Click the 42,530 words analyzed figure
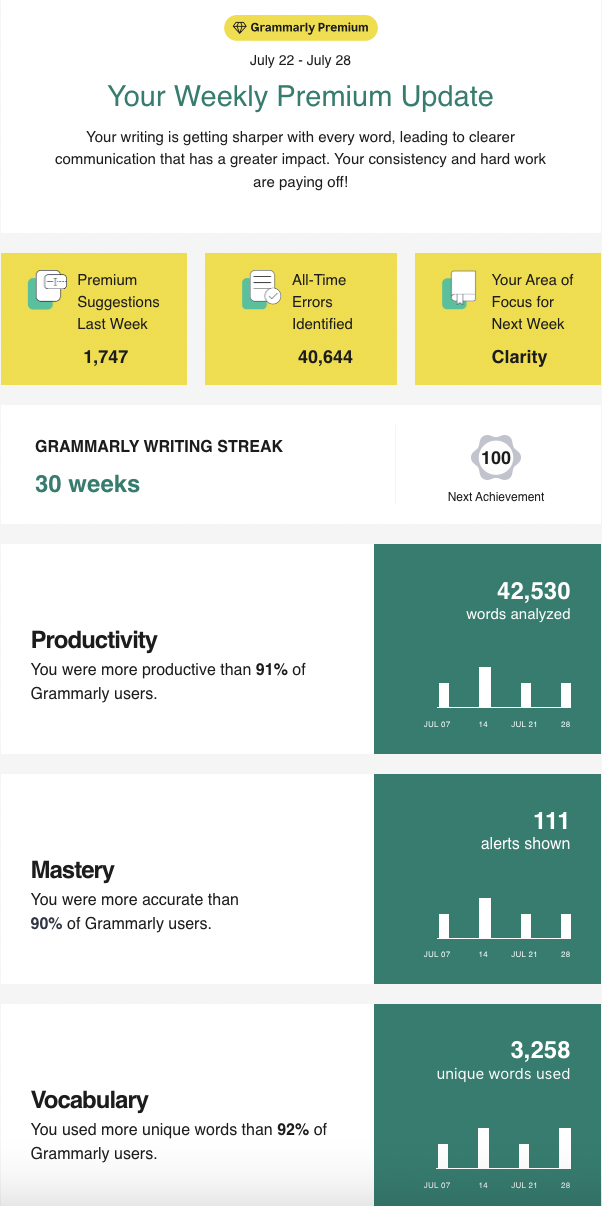 coord(533,590)
